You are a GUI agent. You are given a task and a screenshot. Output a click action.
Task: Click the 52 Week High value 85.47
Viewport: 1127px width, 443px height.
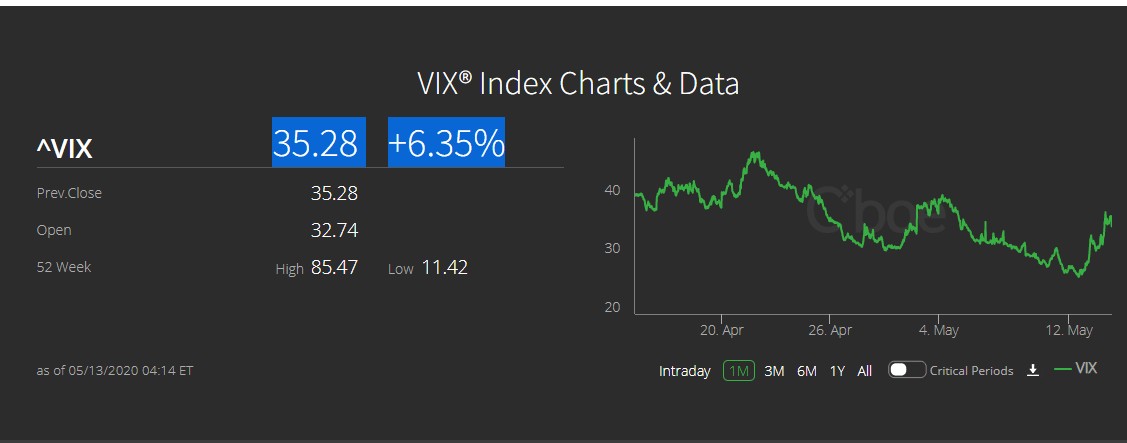click(334, 267)
